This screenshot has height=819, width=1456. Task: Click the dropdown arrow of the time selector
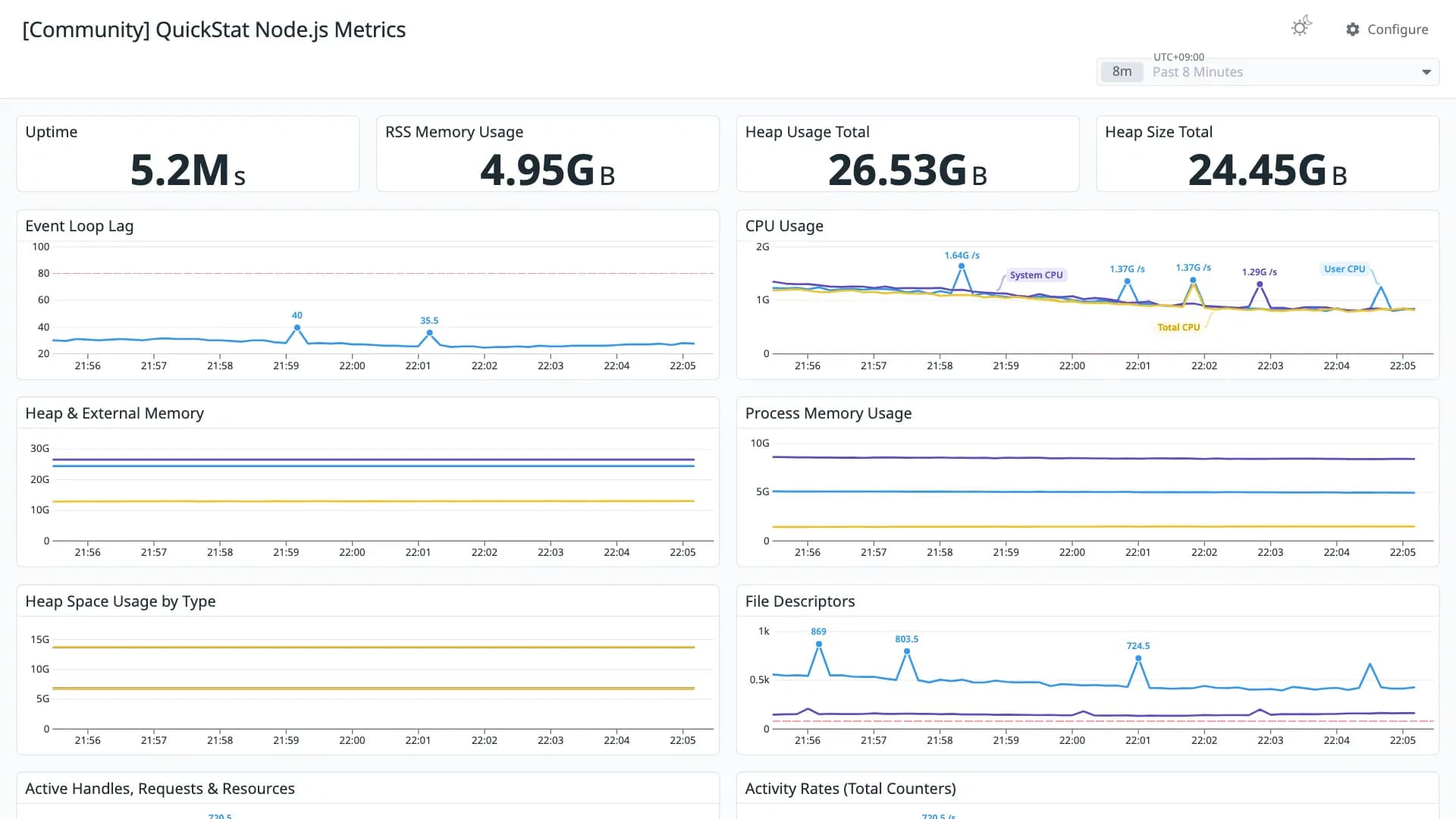(x=1426, y=72)
